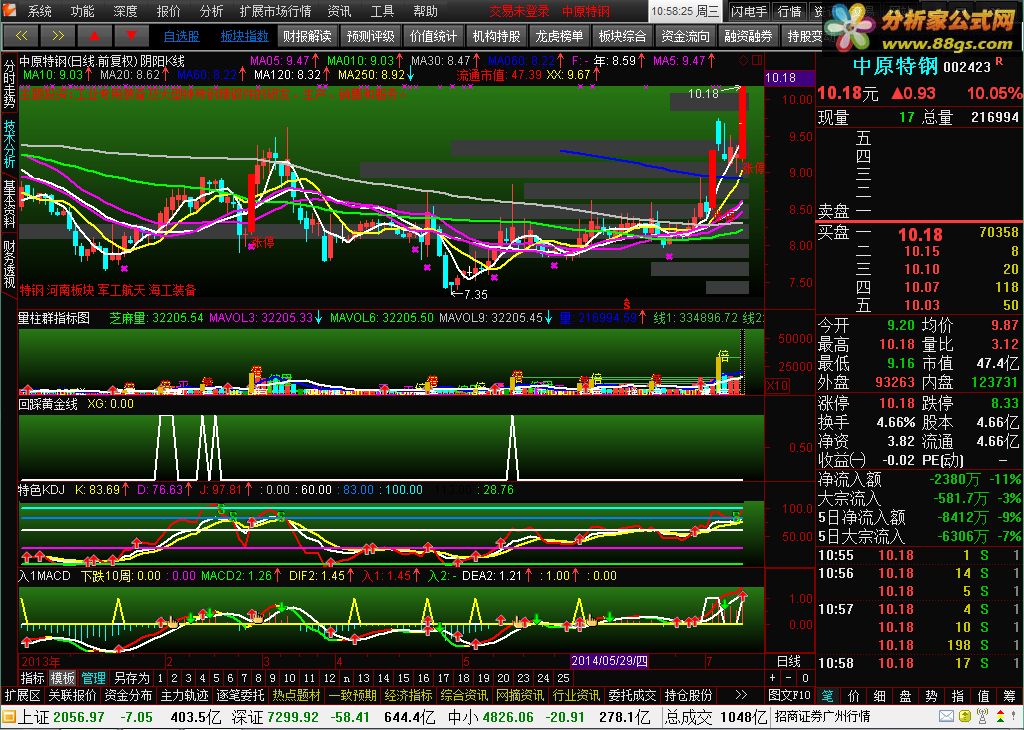The height and width of the screenshot is (730, 1024).
Task: Open the 深度 menu
Action: [125, 11]
